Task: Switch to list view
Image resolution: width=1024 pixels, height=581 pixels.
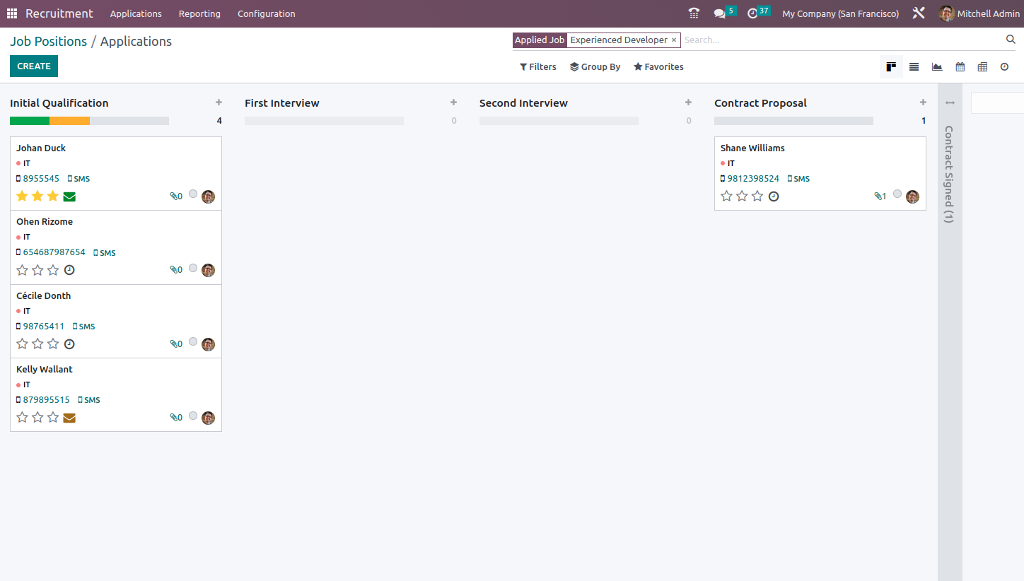Action: [914, 67]
